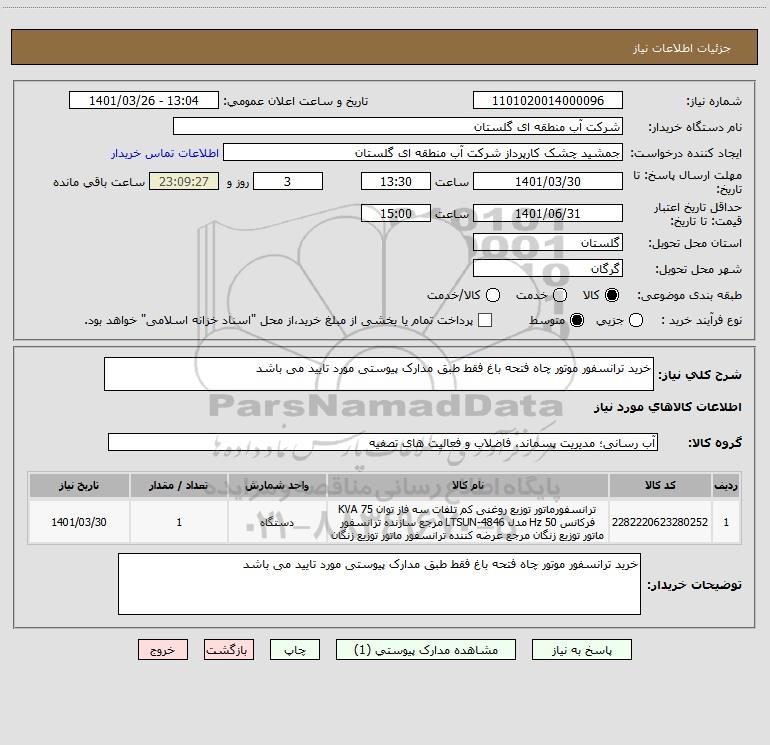
Task: Click the price validity date 1401/06/31 field
Action: coord(548,214)
